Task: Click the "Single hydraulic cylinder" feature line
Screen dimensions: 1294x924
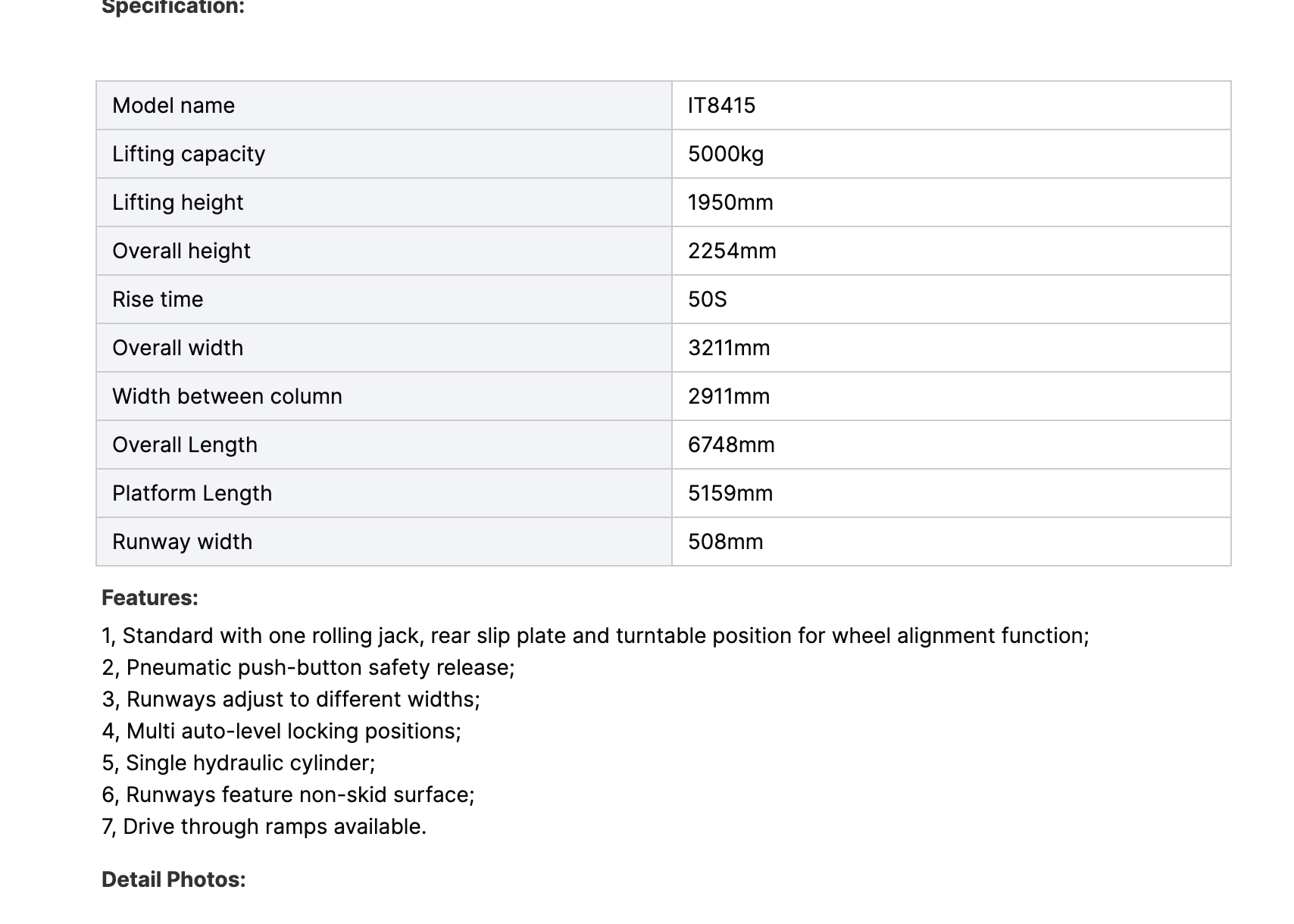Action: point(239,763)
